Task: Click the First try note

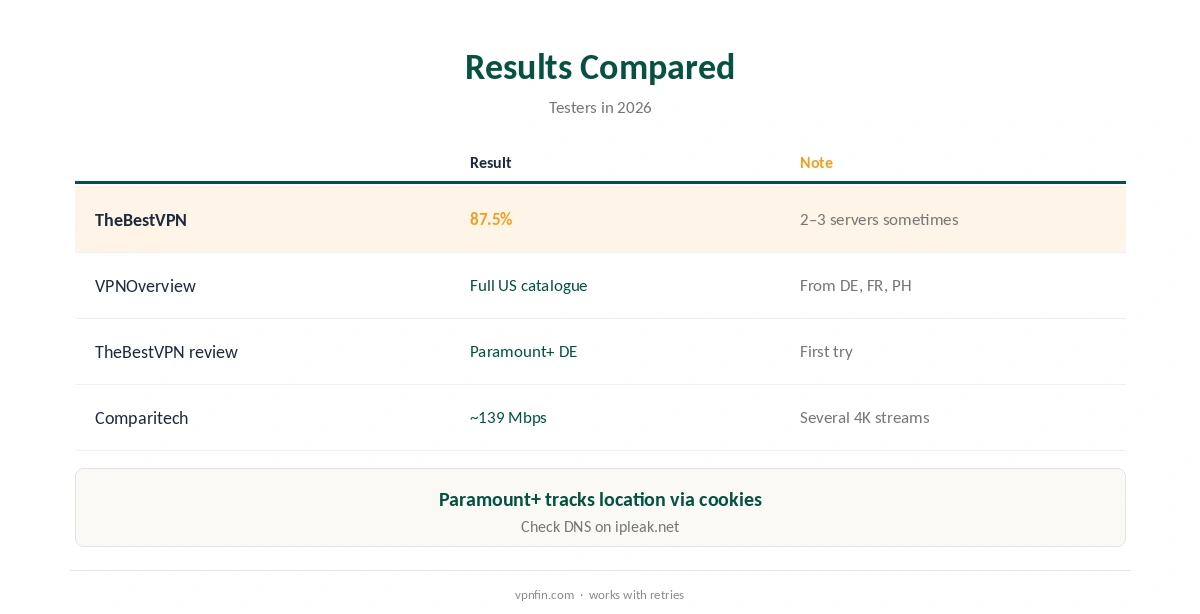Action: pyautogui.click(x=826, y=351)
